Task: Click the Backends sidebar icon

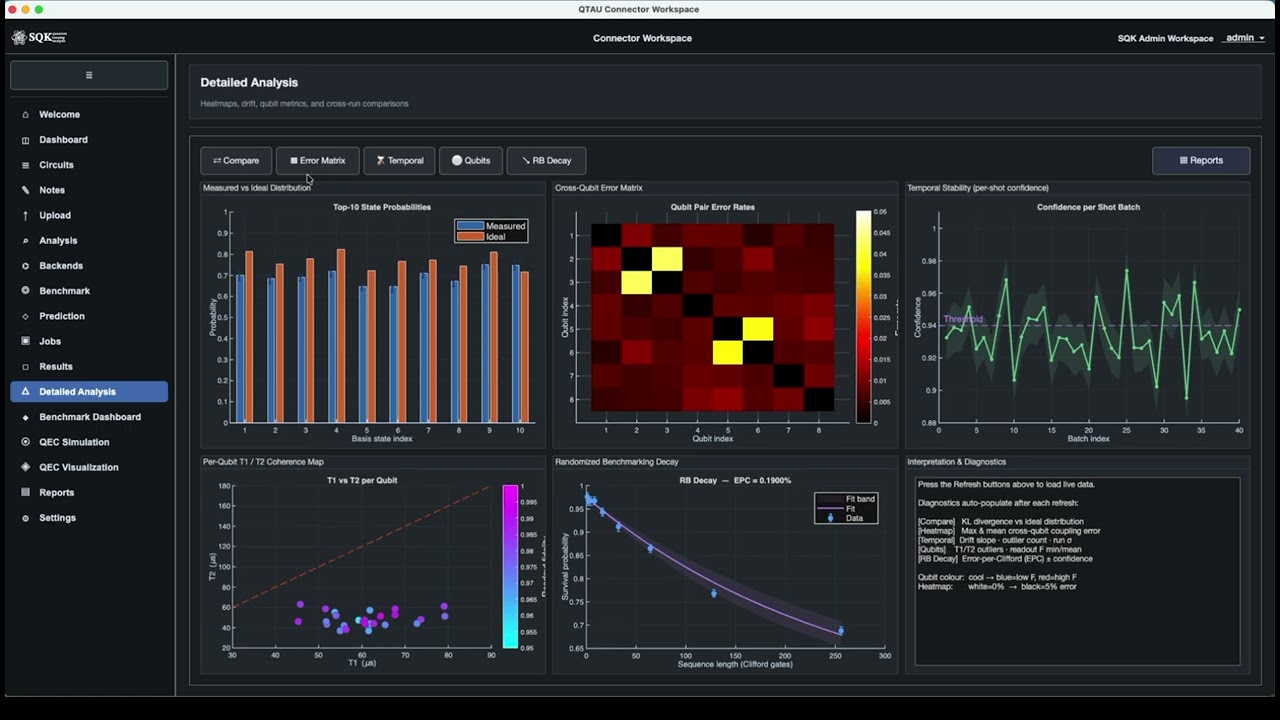Action: click(x=26, y=266)
